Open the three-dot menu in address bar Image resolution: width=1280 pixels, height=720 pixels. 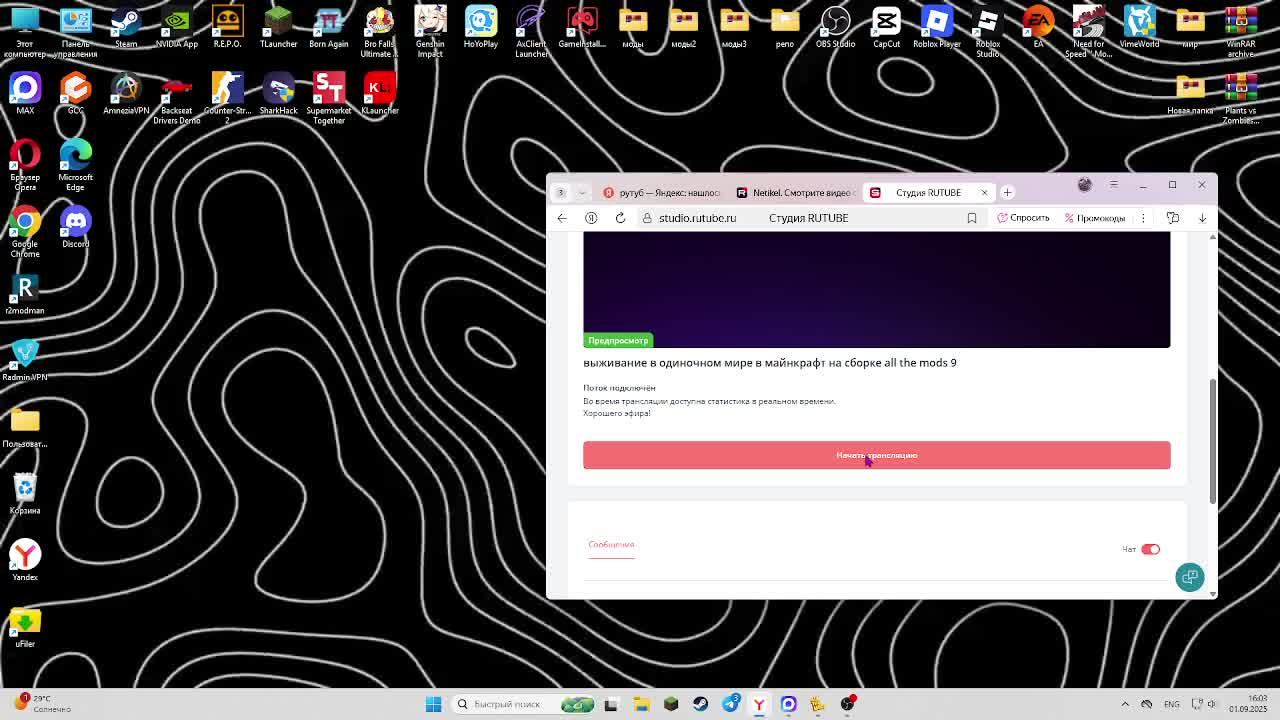pos(1143,218)
